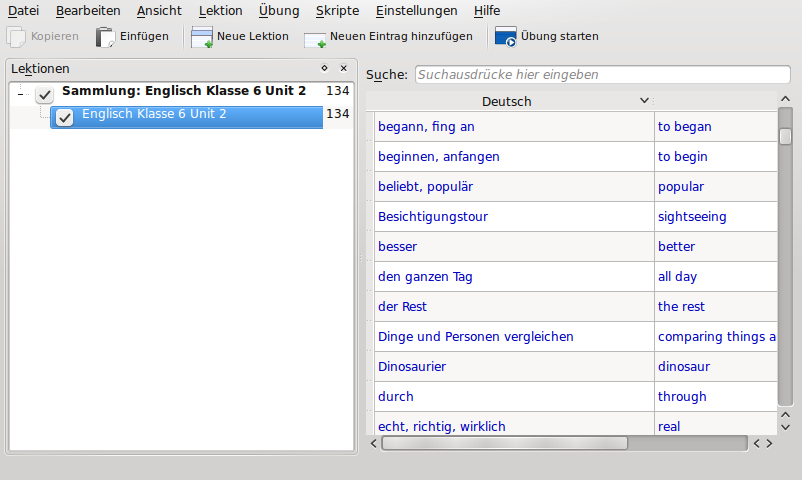The width and height of the screenshot is (802, 480).
Task: Close the Lektionen panel
Action: pos(344,68)
